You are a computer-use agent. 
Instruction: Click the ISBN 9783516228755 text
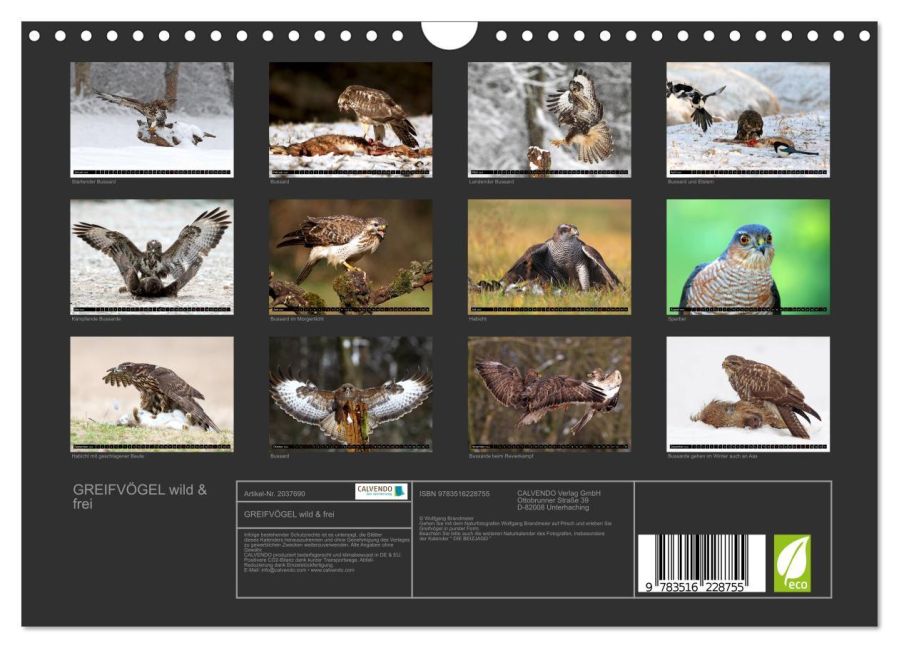click(x=455, y=493)
